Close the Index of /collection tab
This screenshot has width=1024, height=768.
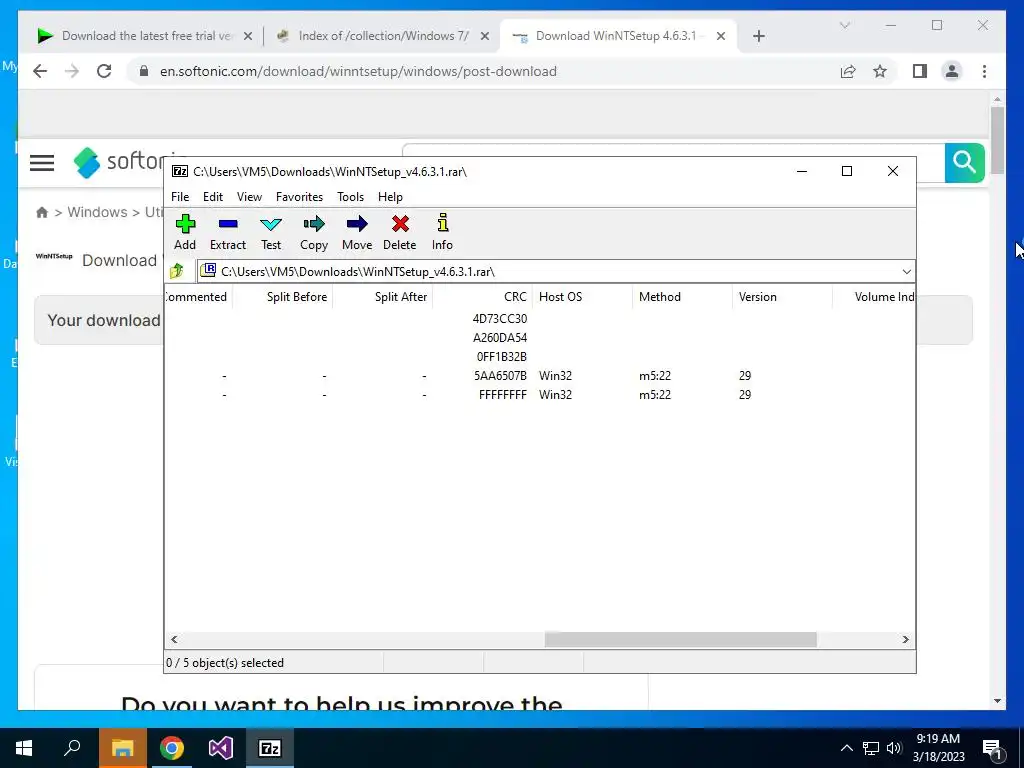pos(485,36)
